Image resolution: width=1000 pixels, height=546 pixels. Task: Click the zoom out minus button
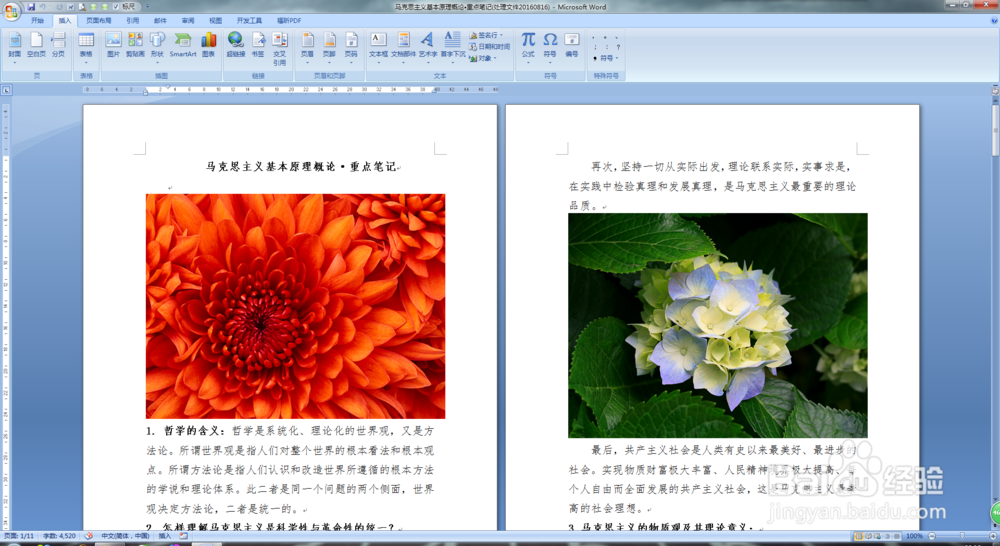coord(932,536)
